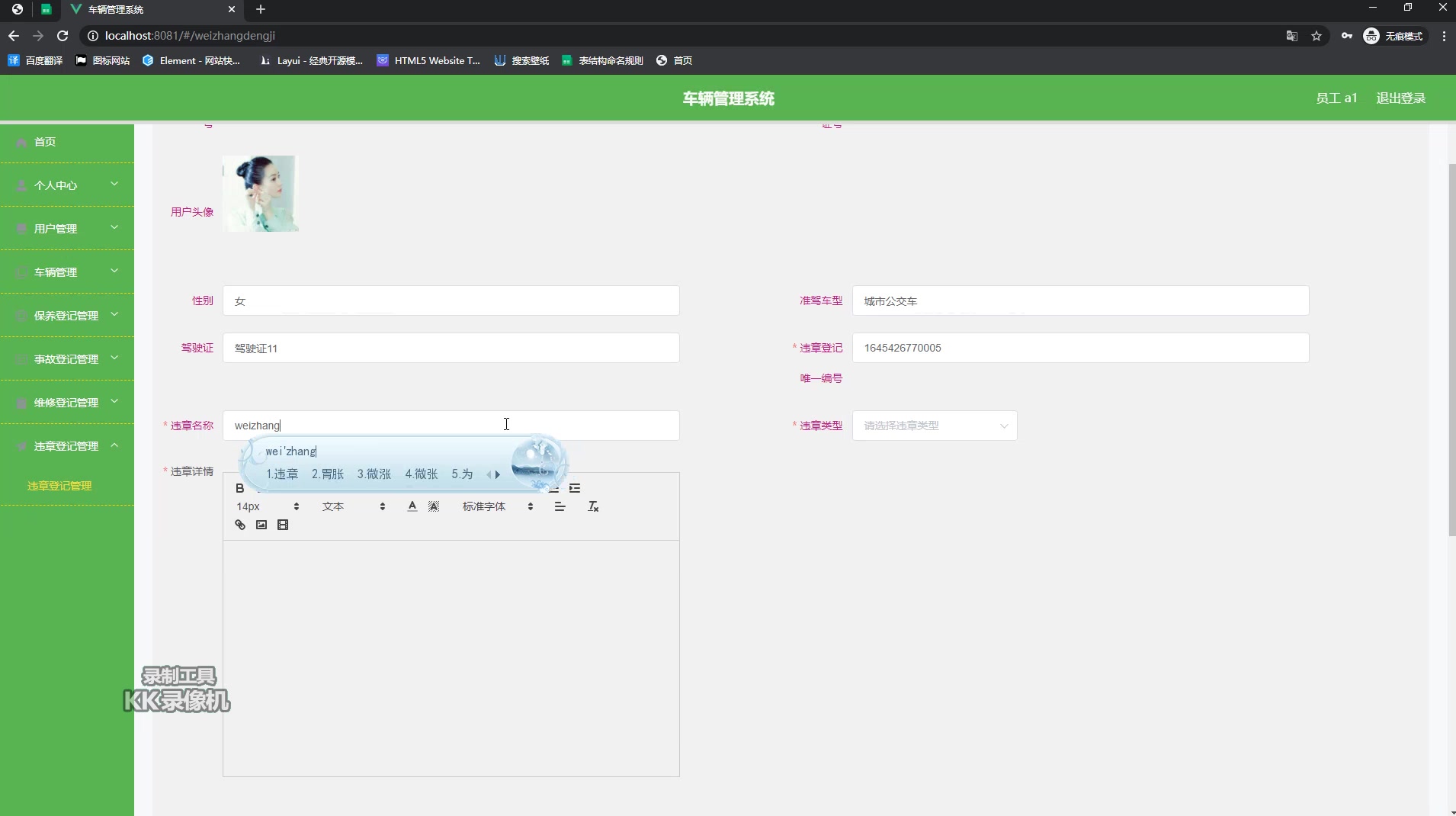Click the 无痕模式 incognito indicator
The image size is (1456, 816).
1394,36
